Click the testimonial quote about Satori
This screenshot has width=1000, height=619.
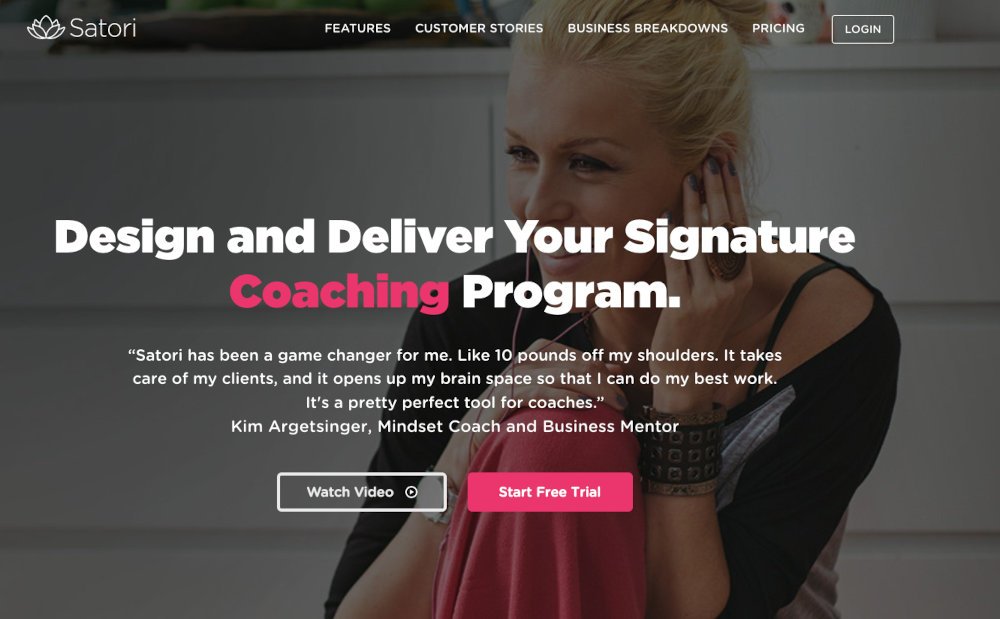pos(455,379)
